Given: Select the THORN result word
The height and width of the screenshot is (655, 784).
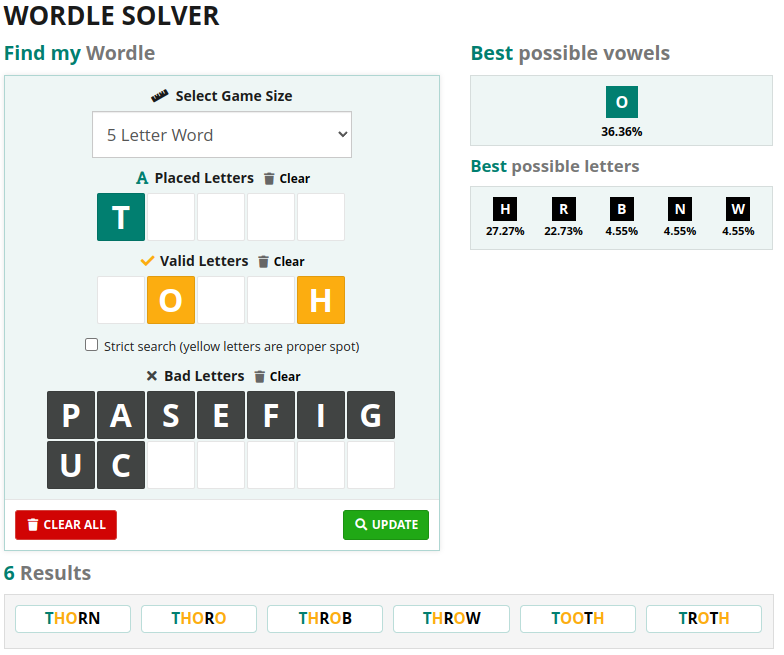Looking at the screenshot, I should (x=73, y=618).
